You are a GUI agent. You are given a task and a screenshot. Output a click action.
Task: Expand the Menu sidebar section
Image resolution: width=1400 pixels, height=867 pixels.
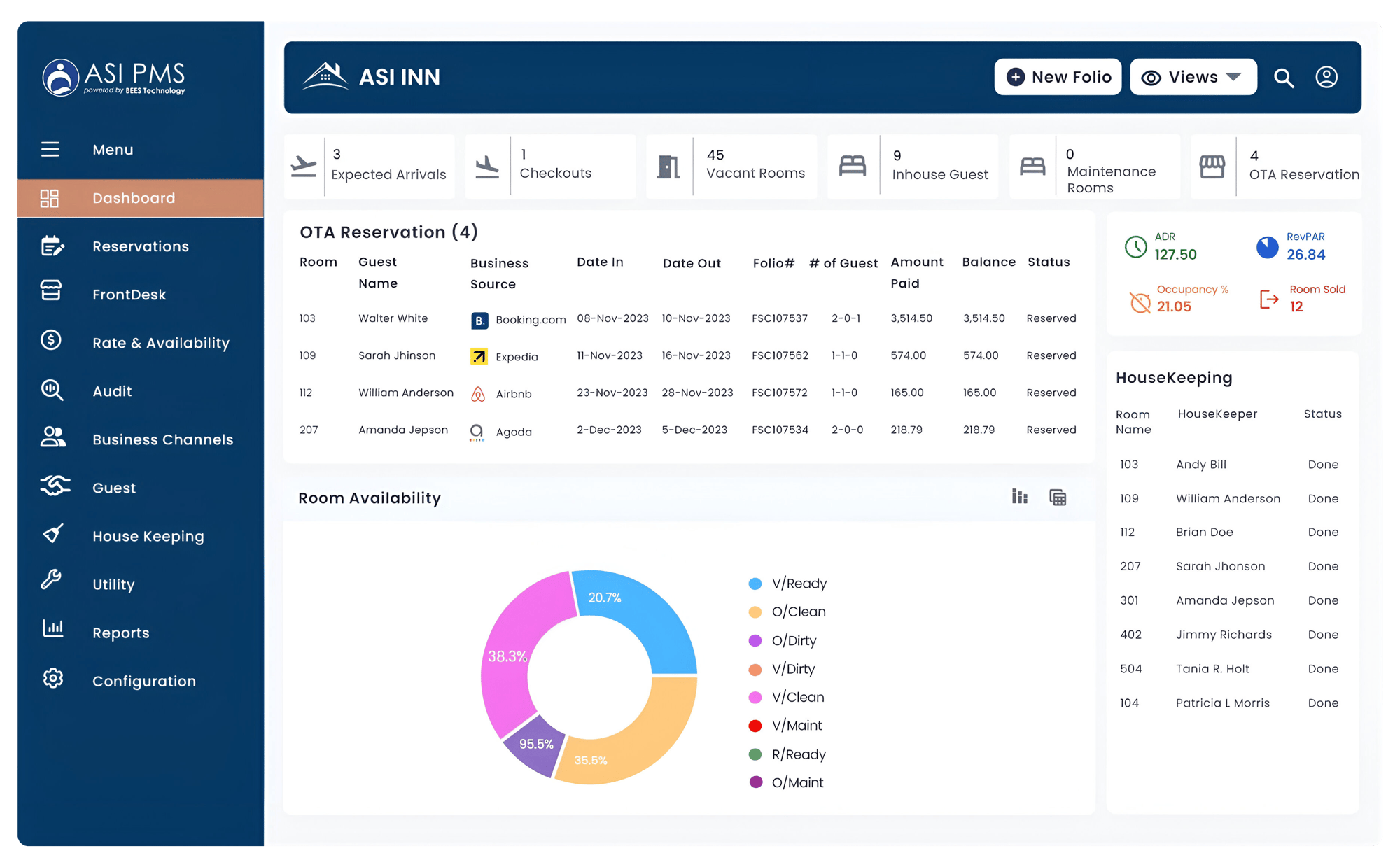tap(113, 149)
